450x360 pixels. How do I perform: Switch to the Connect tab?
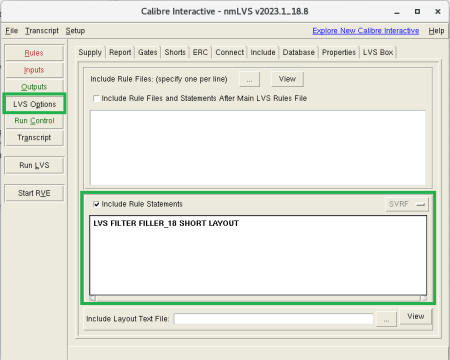pos(230,52)
